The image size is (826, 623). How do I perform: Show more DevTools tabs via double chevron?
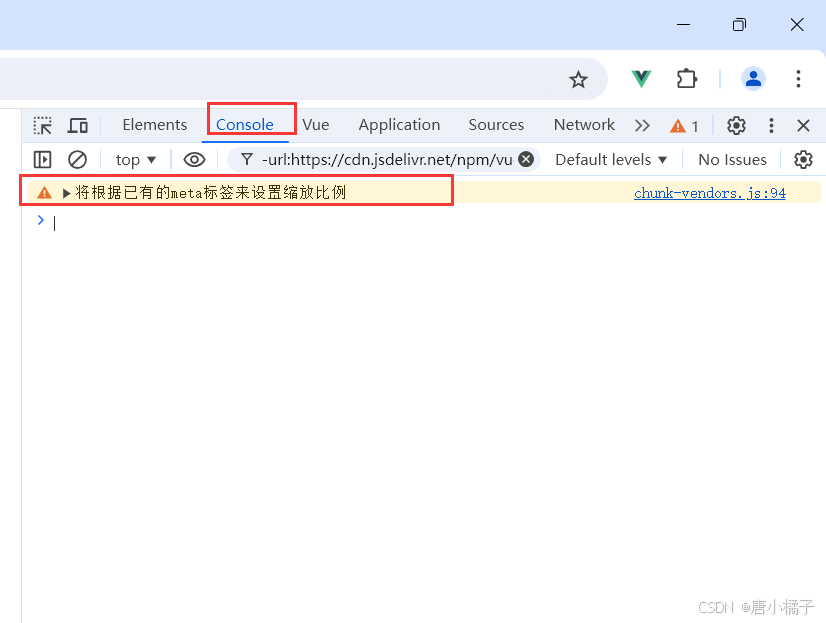coord(642,126)
